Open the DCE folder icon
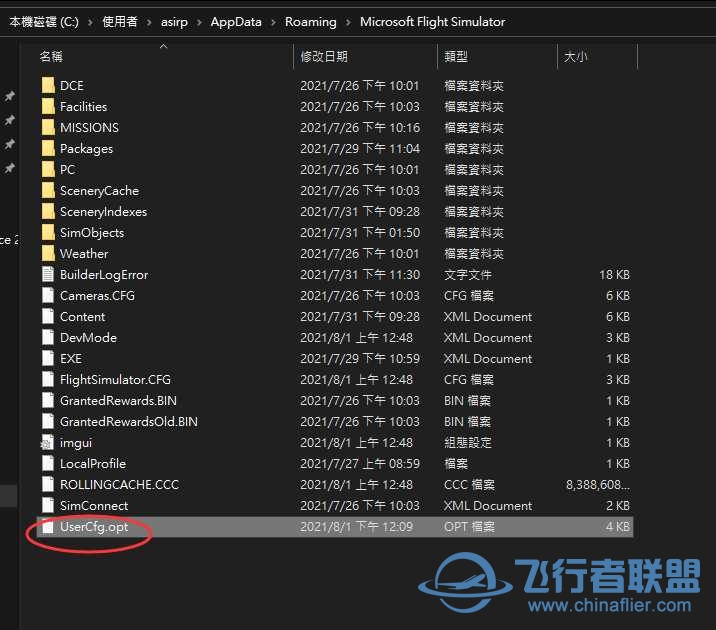The height and width of the screenshot is (630, 716). 48,85
